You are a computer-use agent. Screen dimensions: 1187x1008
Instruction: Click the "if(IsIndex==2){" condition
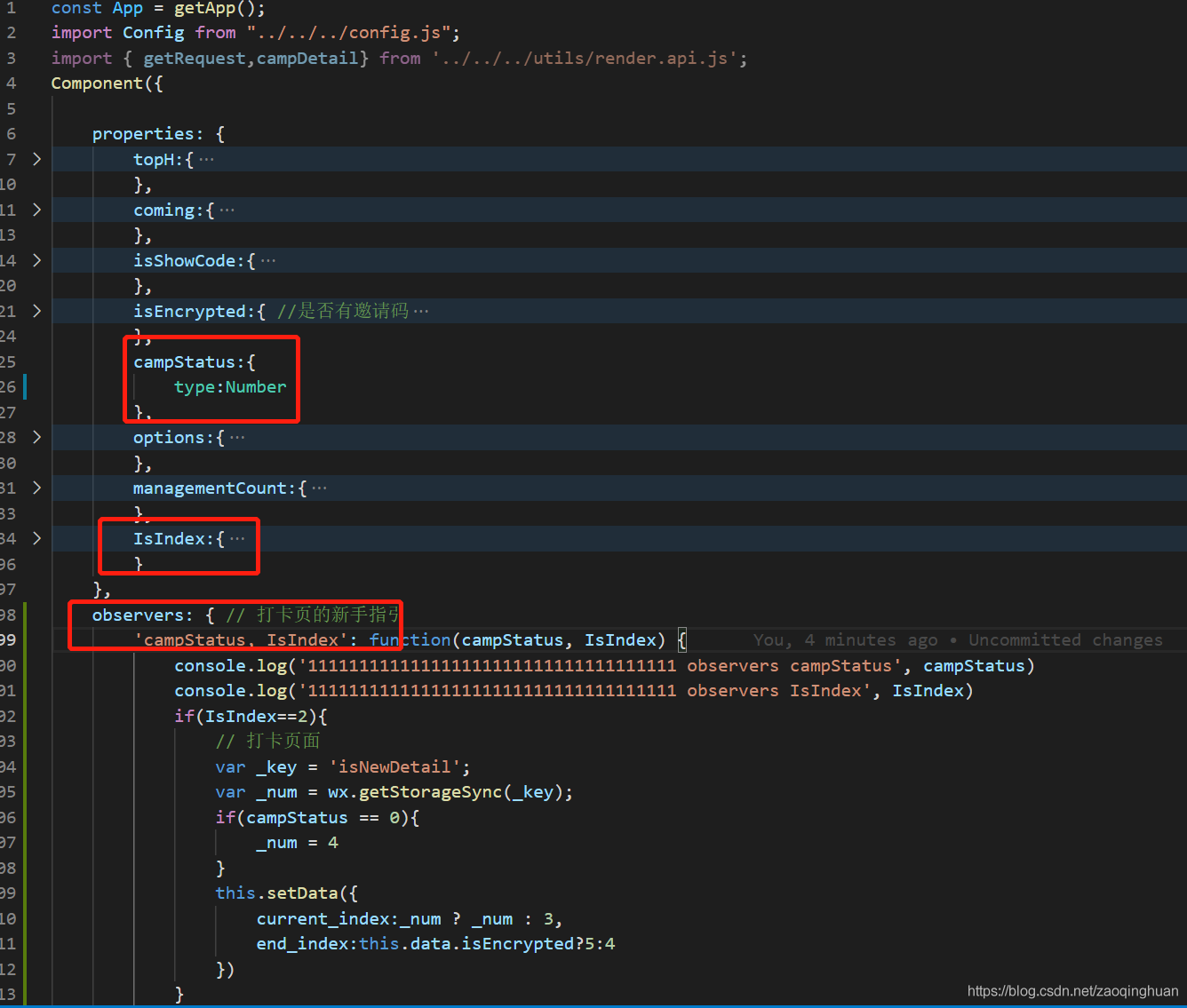[251, 717]
